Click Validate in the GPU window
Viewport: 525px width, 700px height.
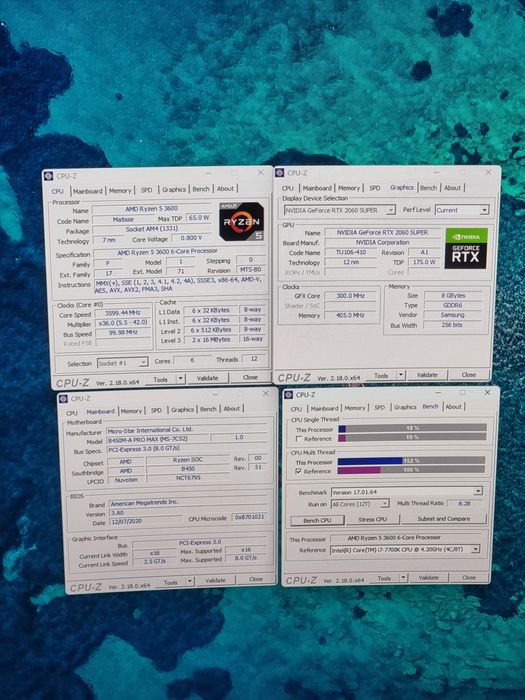(x=427, y=375)
